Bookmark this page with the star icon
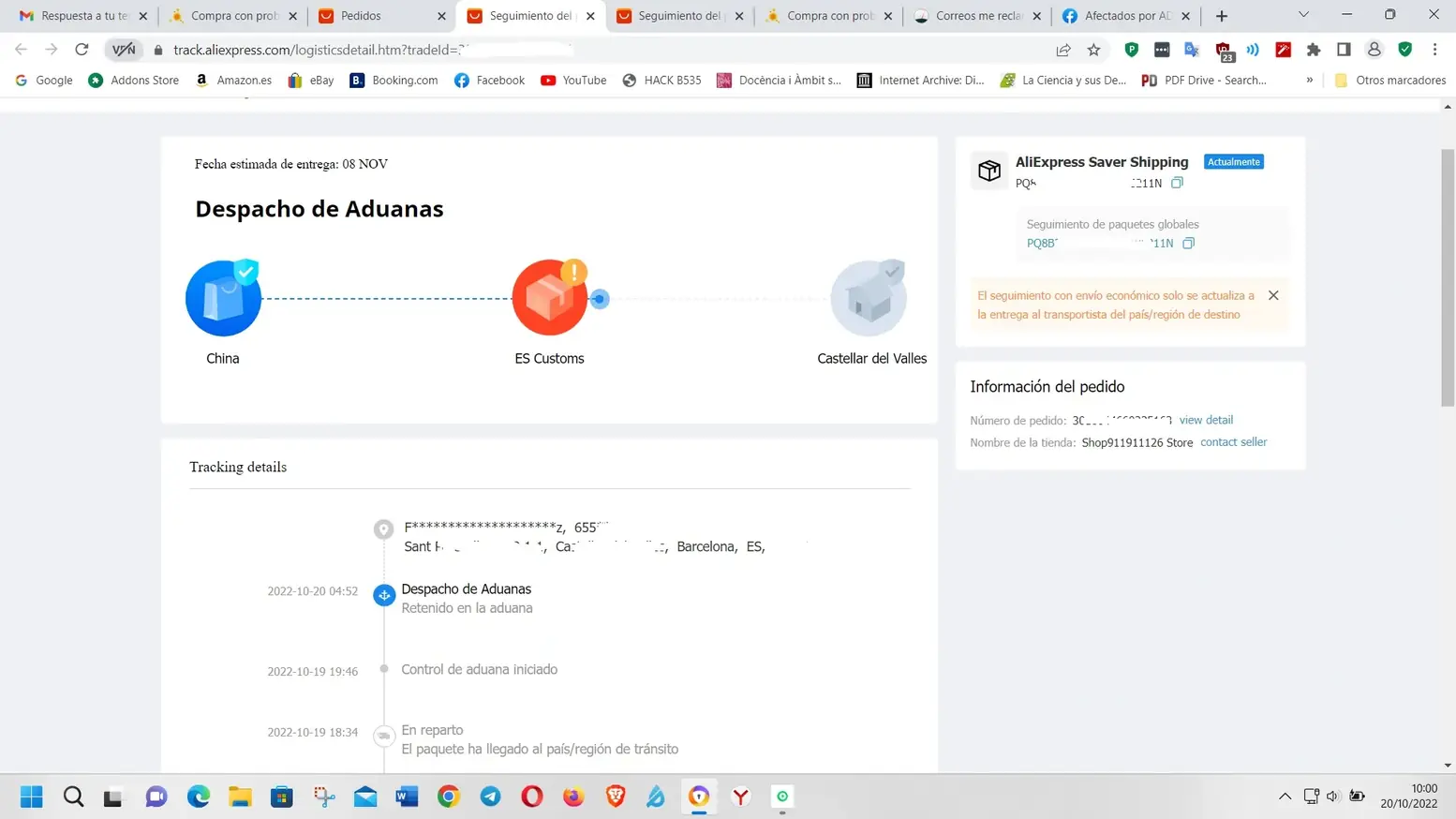Viewport: 1456px width, 819px height. [1093, 50]
